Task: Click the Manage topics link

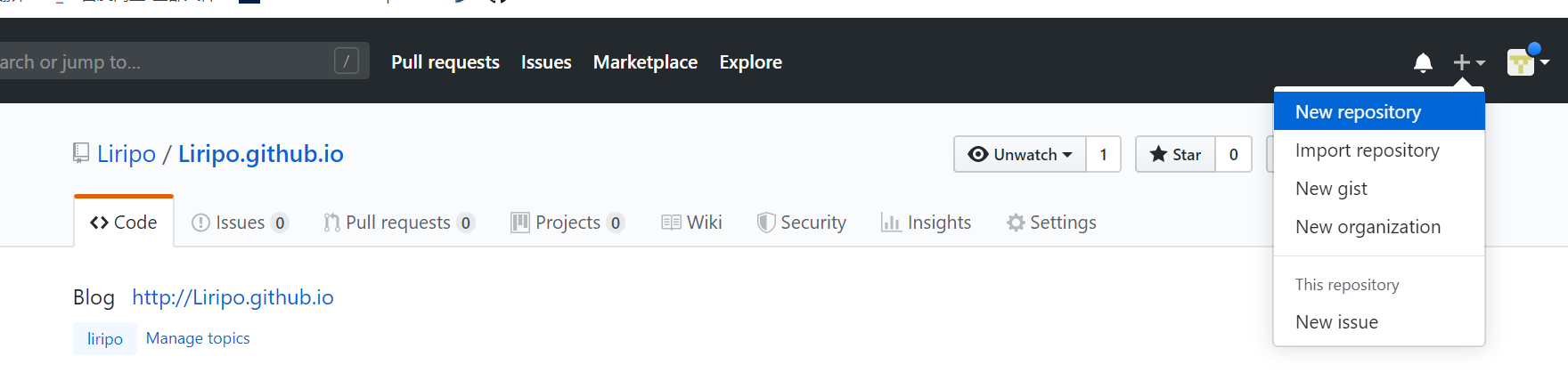Action: (x=198, y=338)
